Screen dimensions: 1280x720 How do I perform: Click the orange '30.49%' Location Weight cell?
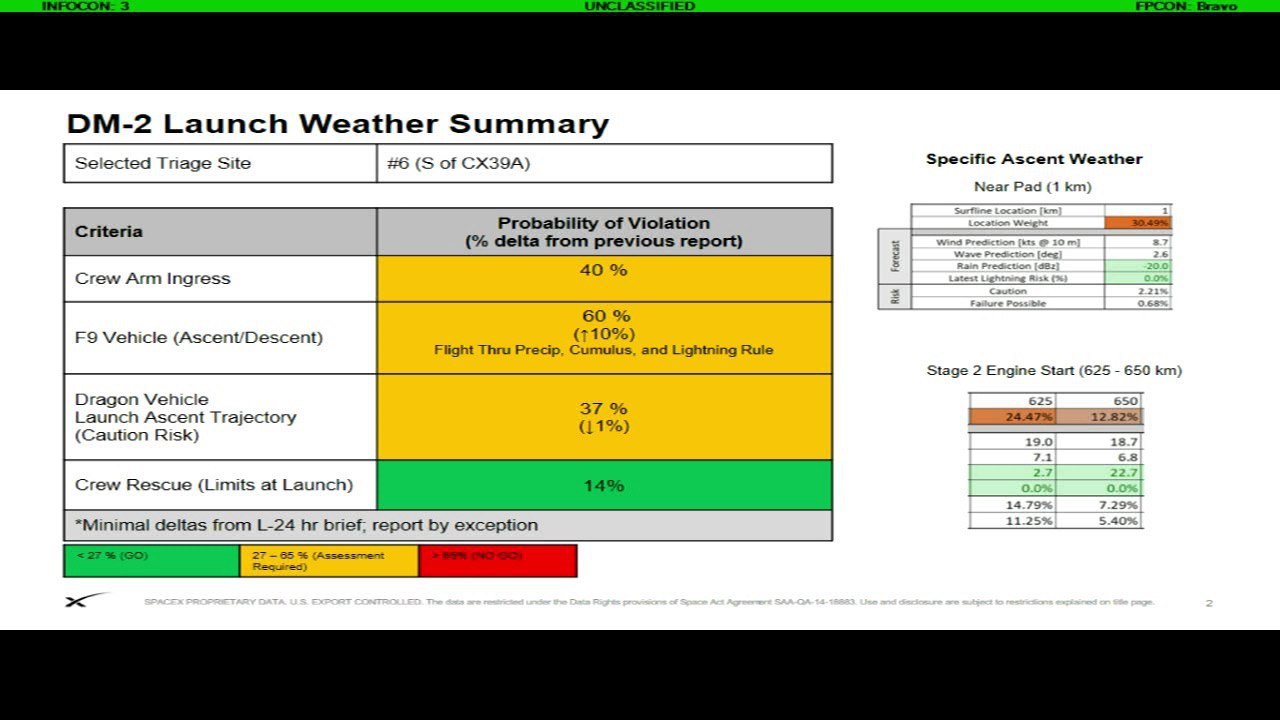click(x=1138, y=223)
